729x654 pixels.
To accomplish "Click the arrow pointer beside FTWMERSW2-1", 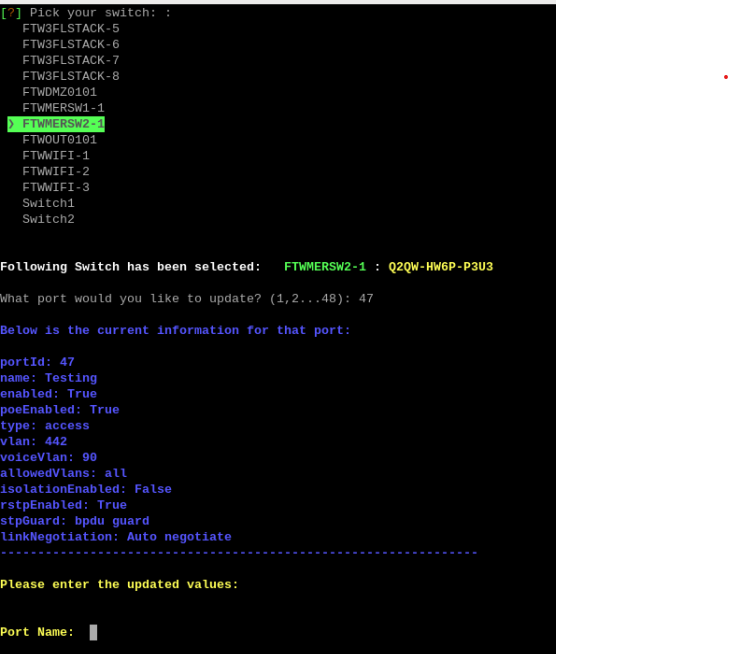I will (x=11, y=124).
